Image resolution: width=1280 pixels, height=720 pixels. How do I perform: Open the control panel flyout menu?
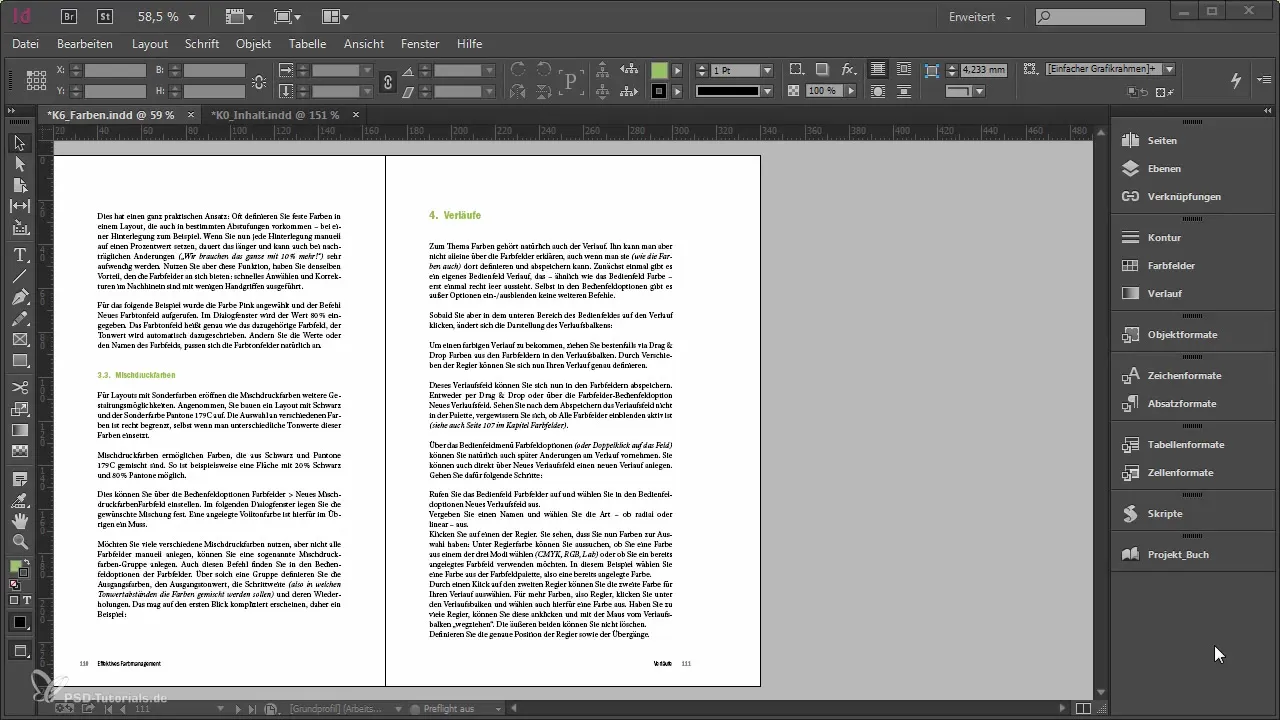(x=1264, y=80)
